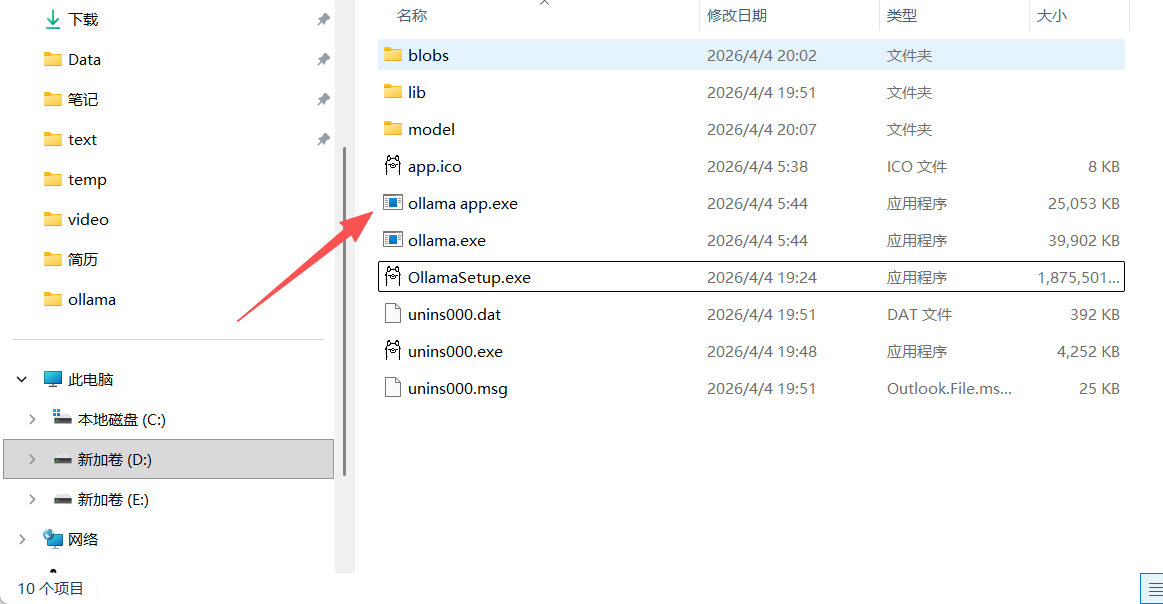
Task: Expand the 网络 tree node
Action: (22, 539)
